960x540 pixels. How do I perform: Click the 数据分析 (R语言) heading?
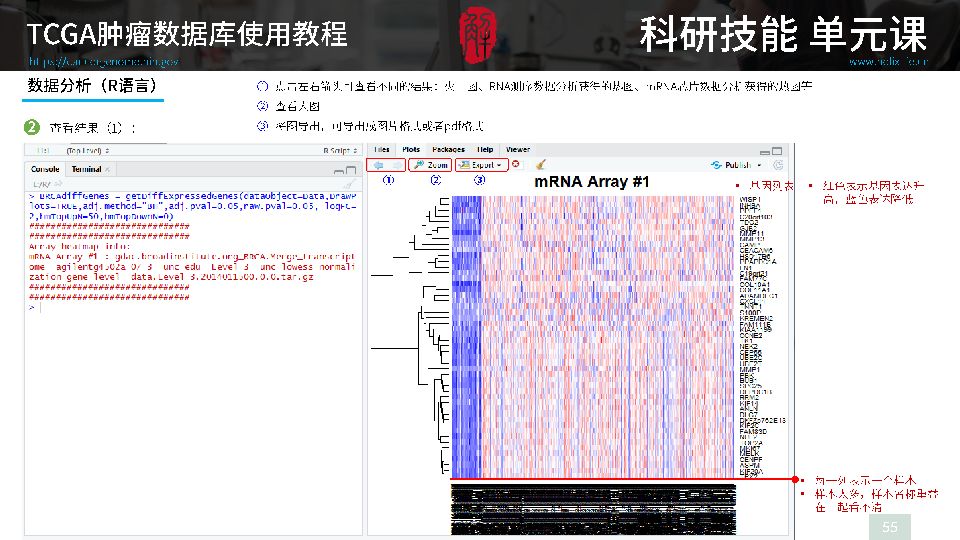tap(92, 85)
